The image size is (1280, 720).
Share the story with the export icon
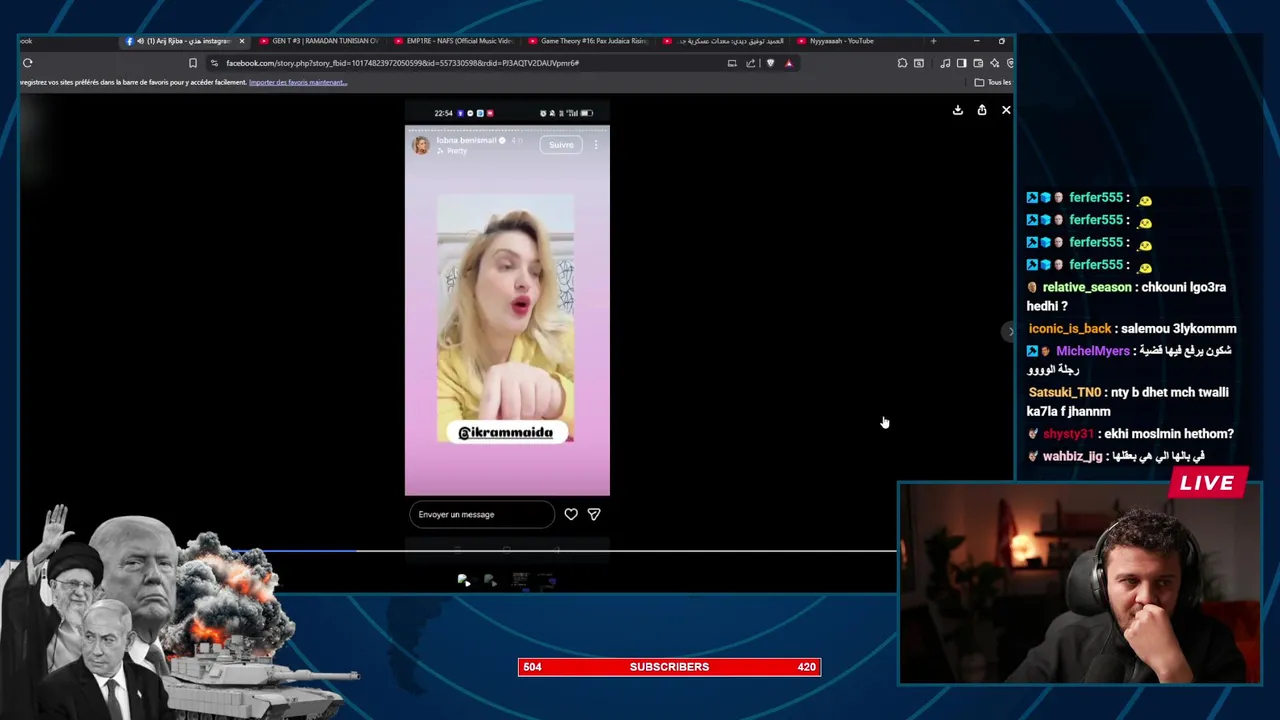click(982, 110)
